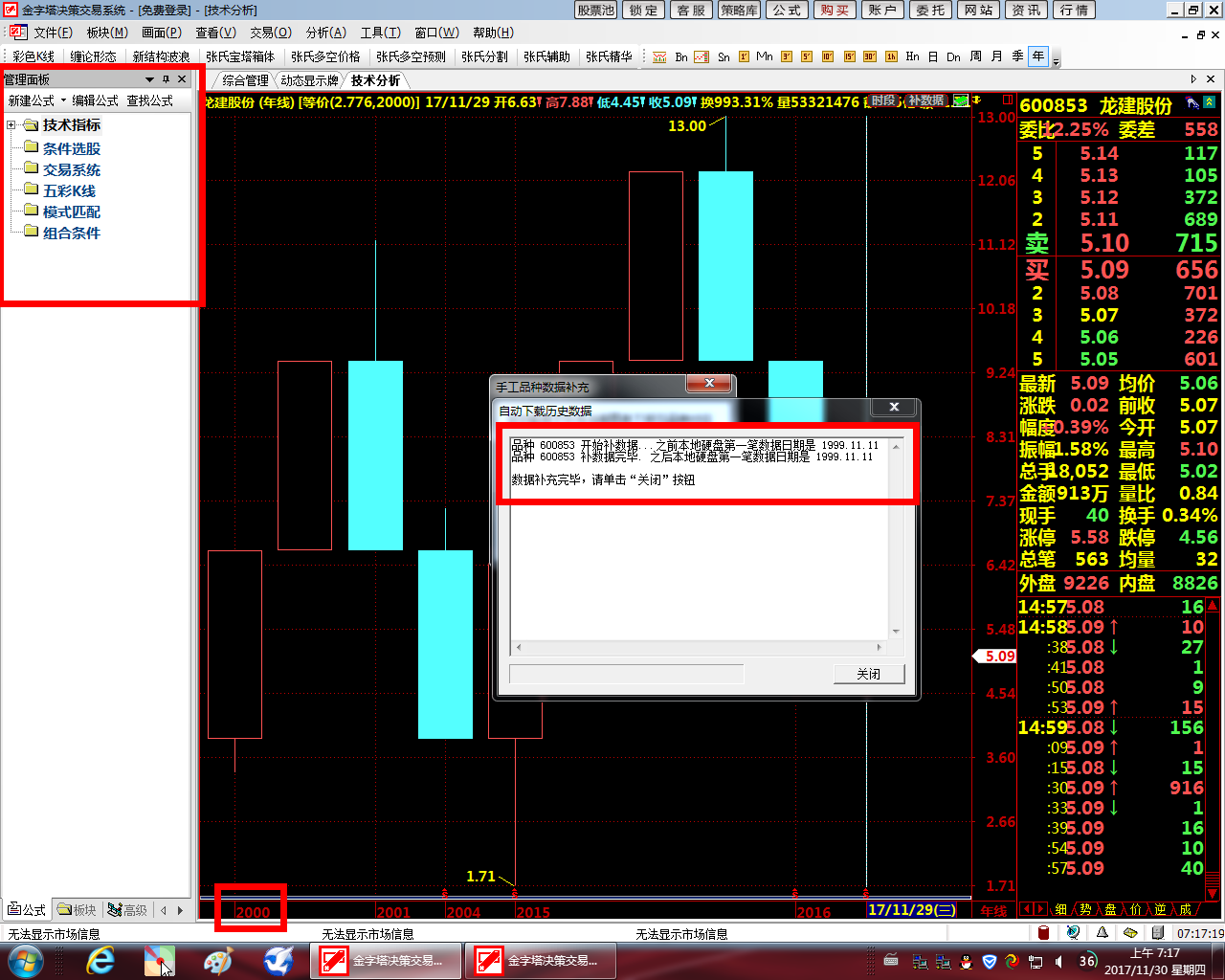The image size is (1225, 980).
Task: Click the volume speaker tray icon
Action: pos(1059,961)
